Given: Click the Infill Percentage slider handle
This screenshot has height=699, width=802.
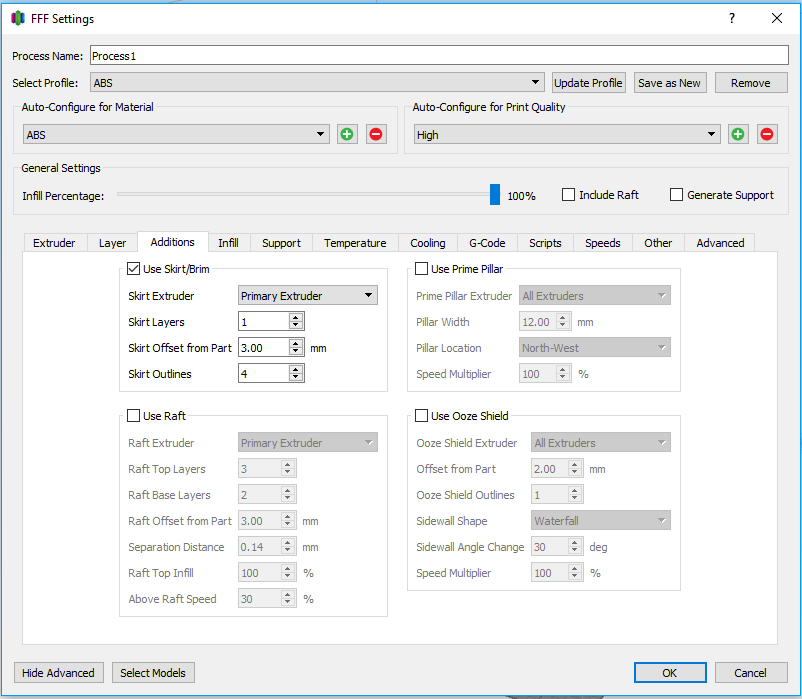Looking at the screenshot, I should [x=495, y=194].
